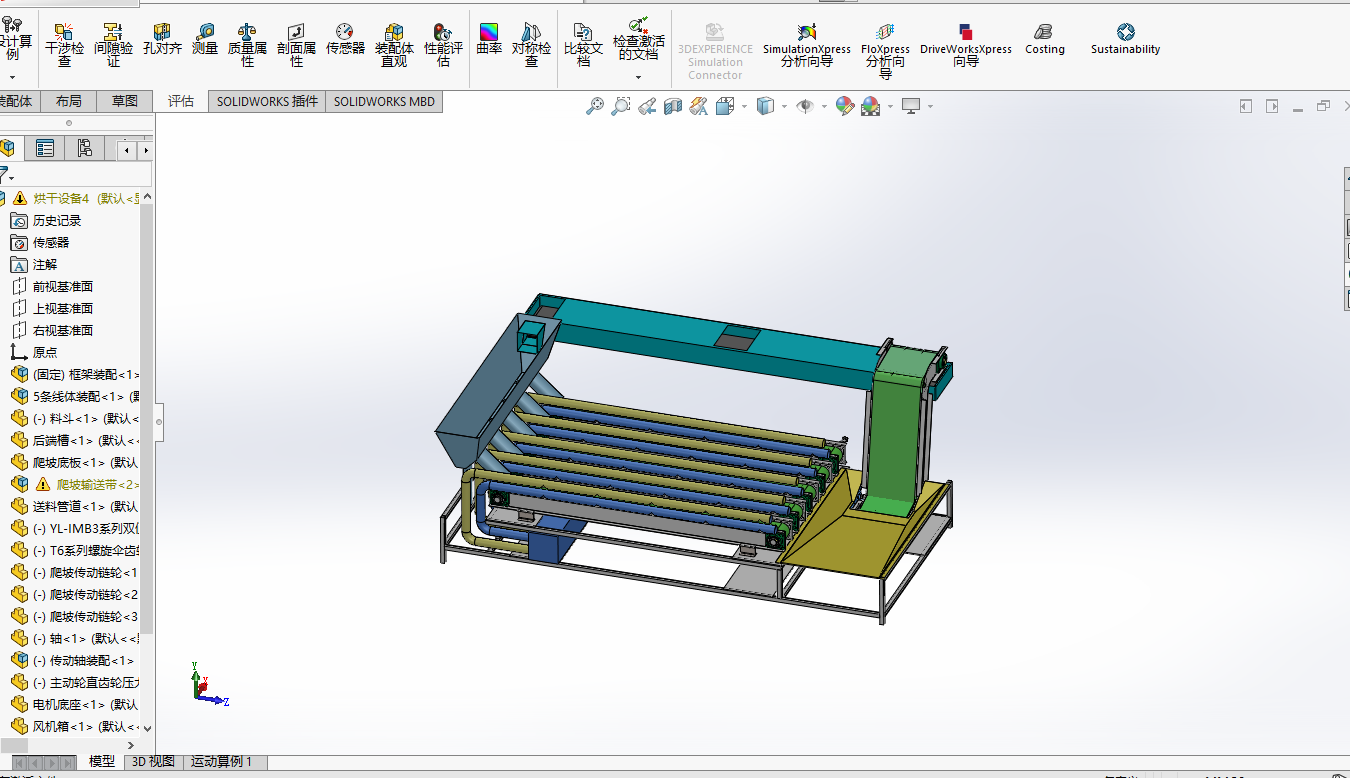Open the Hide/Show Items eye dropdown
1350x778 pixels.
824,107
